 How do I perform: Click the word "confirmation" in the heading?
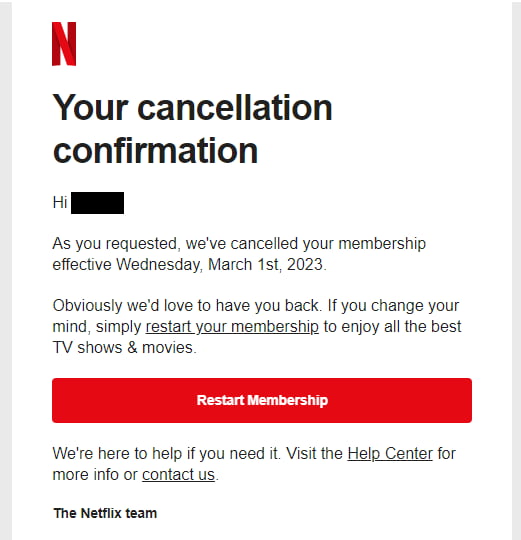155,150
